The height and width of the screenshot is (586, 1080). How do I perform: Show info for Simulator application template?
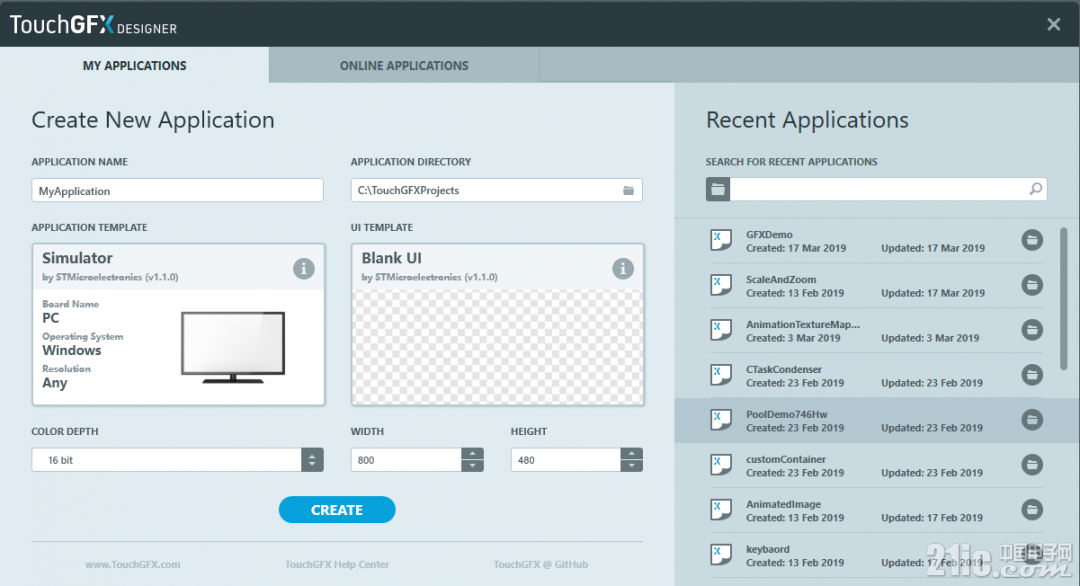point(304,269)
